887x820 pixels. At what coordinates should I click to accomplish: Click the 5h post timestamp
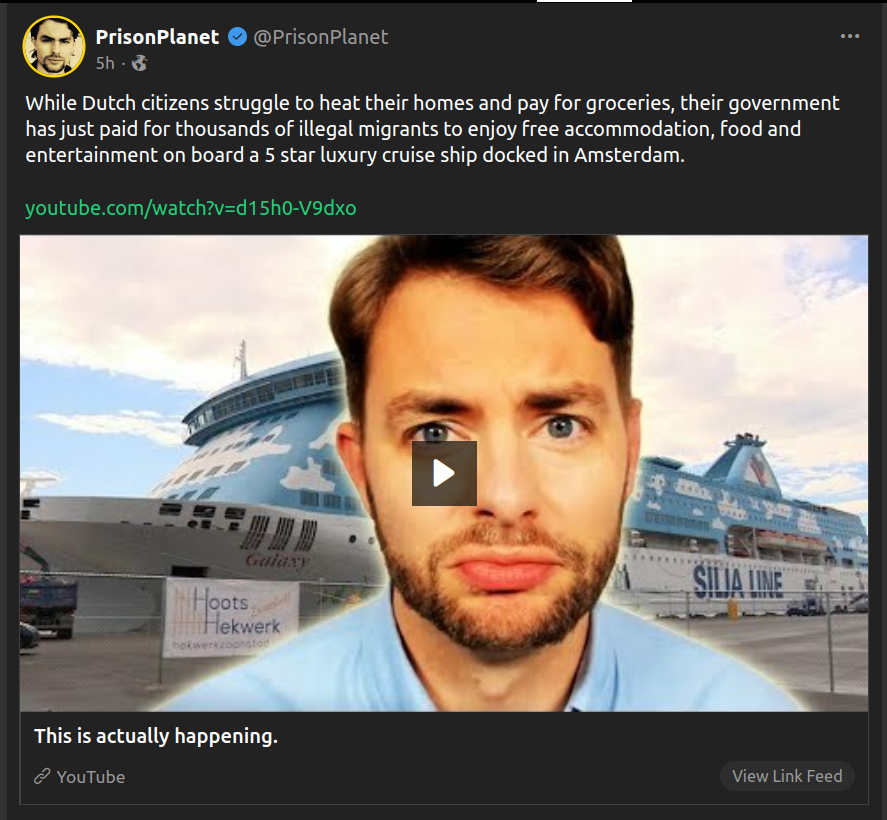105,63
